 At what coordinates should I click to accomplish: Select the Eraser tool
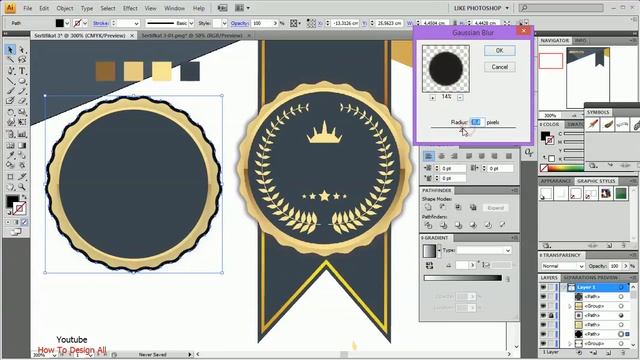(x=22, y=101)
